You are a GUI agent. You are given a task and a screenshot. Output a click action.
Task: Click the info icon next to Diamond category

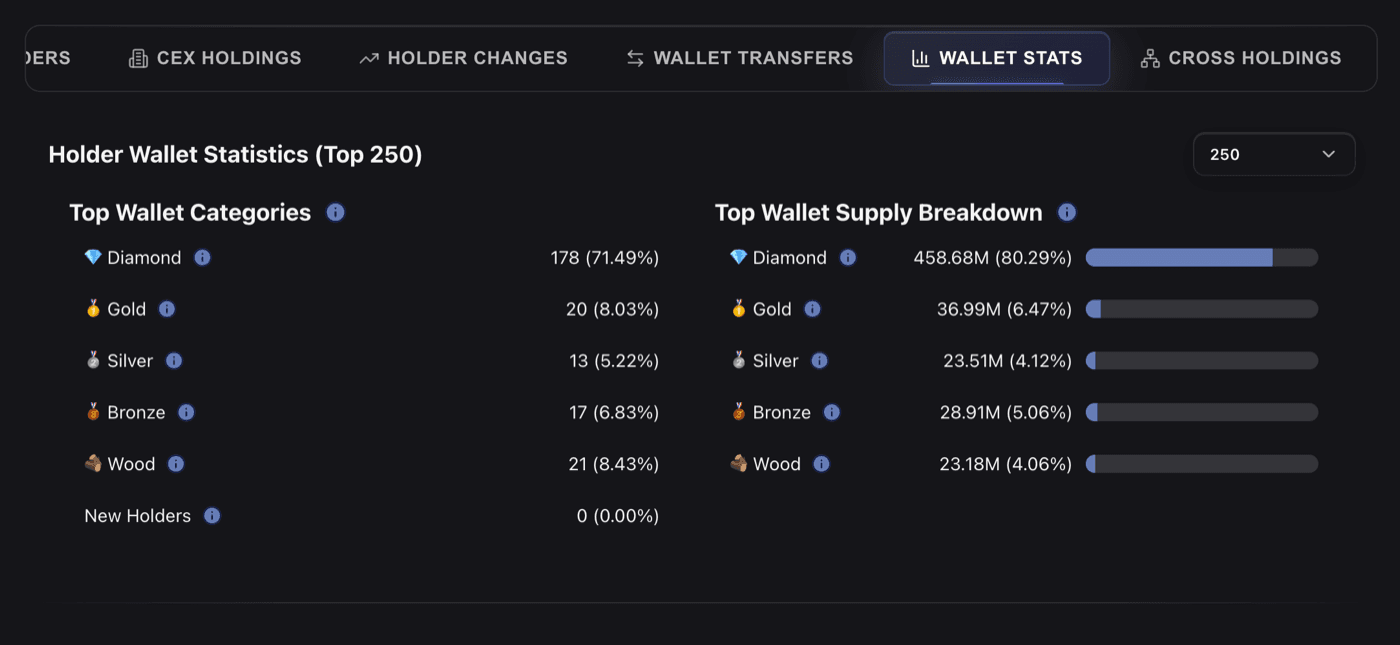(202, 257)
